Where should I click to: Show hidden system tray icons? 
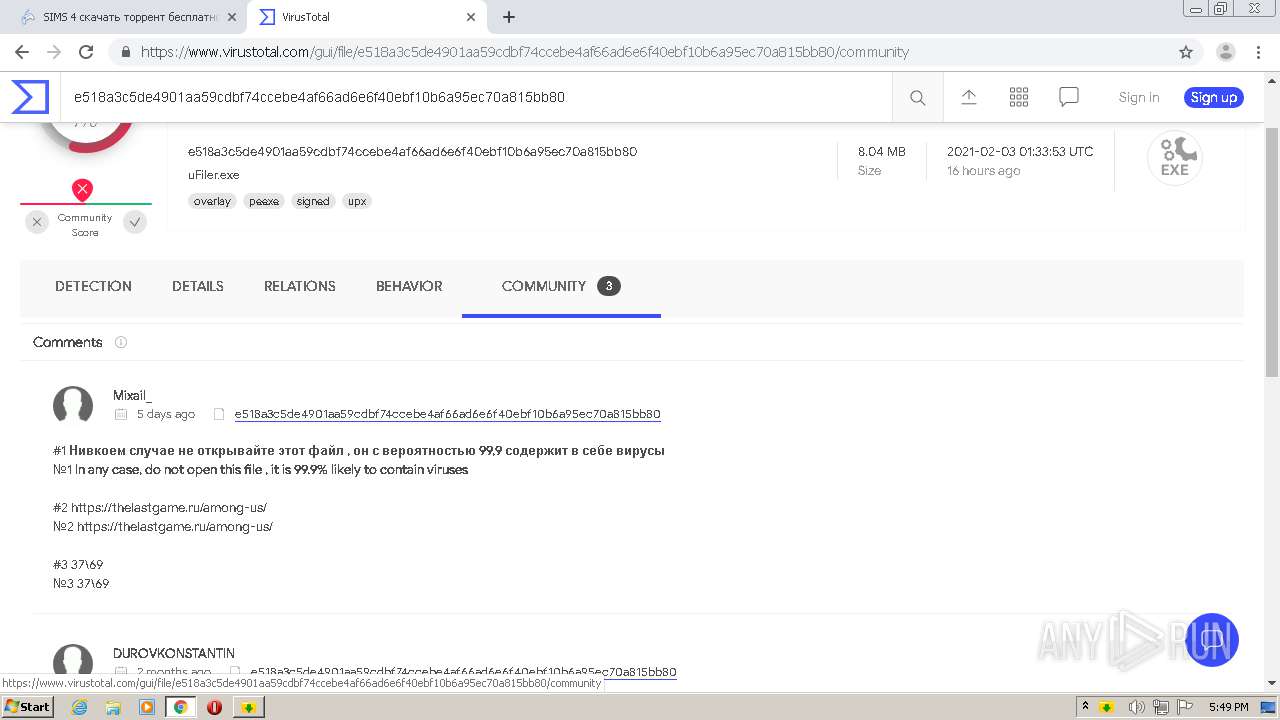pos(1085,707)
